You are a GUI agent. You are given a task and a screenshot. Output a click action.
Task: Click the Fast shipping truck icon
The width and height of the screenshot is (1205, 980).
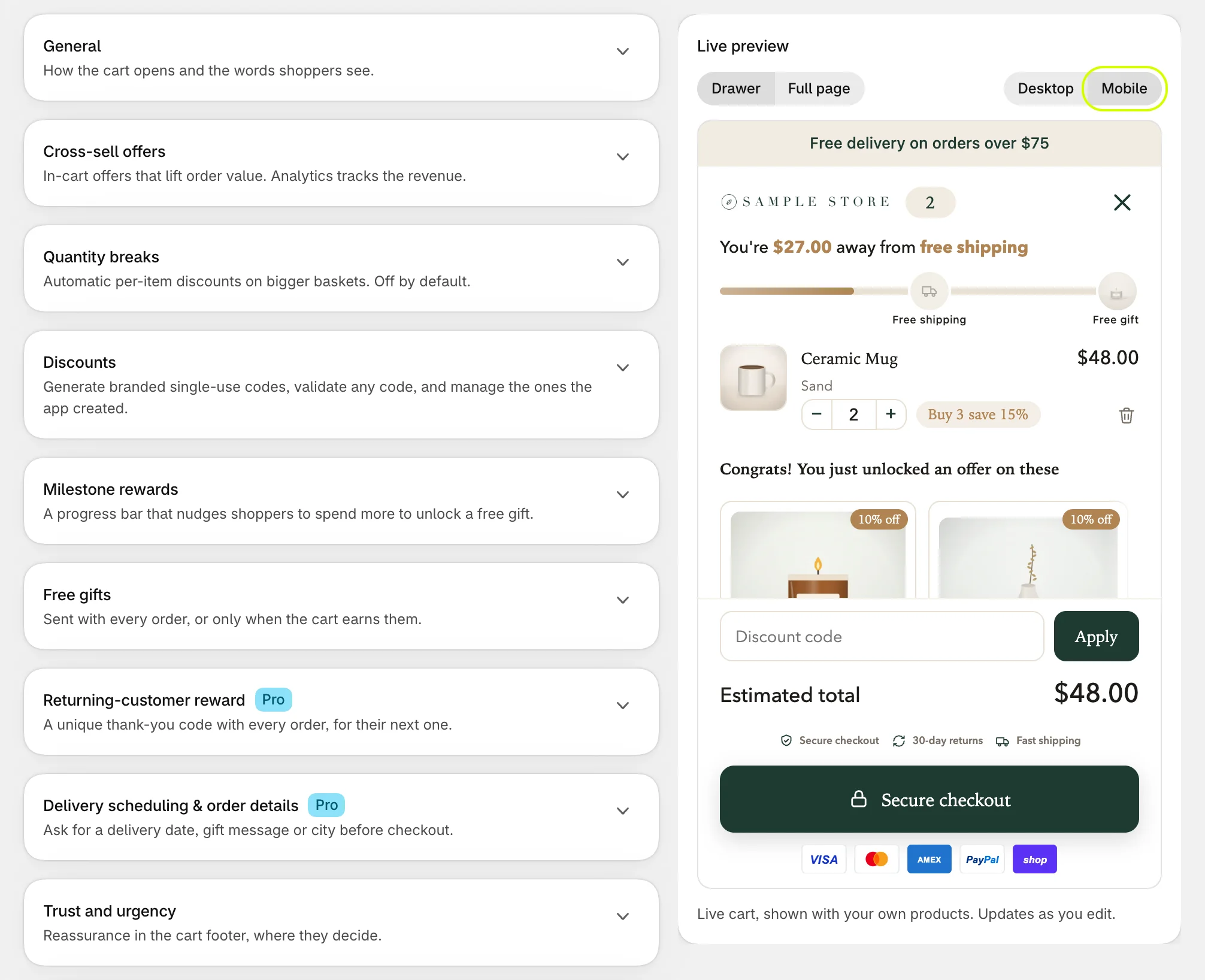click(x=1002, y=742)
